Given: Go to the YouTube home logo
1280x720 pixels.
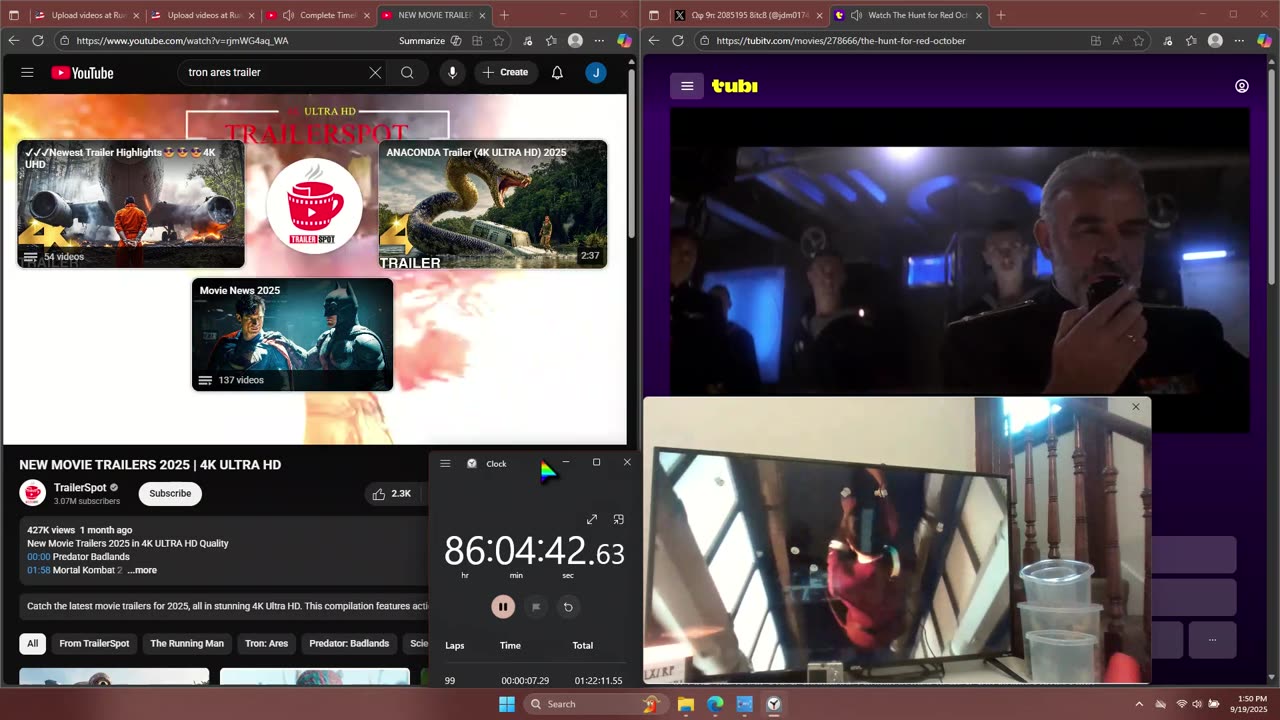Looking at the screenshot, I should (x=82, y=73).
